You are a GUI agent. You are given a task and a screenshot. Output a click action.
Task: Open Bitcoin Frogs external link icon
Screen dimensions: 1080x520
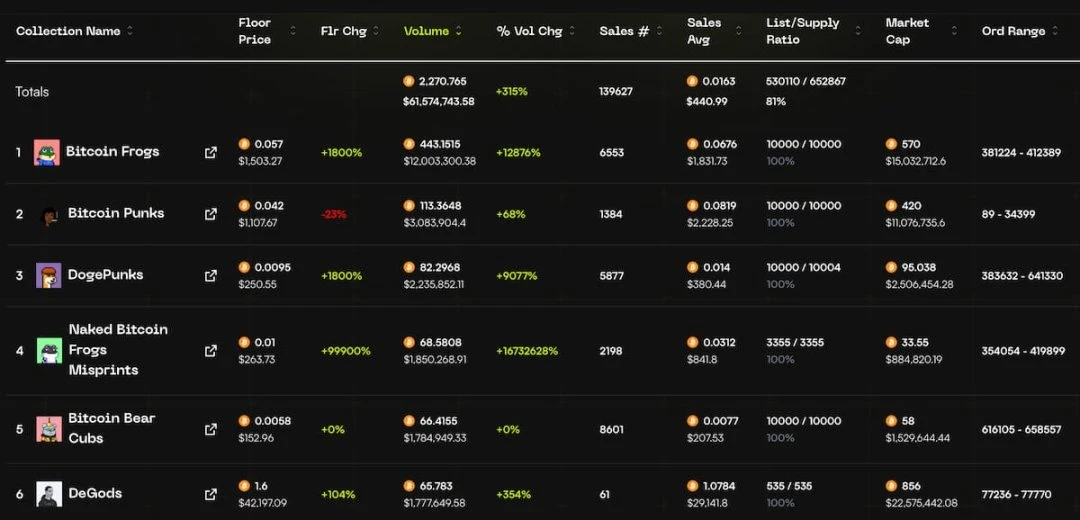(x=210, y=153)
